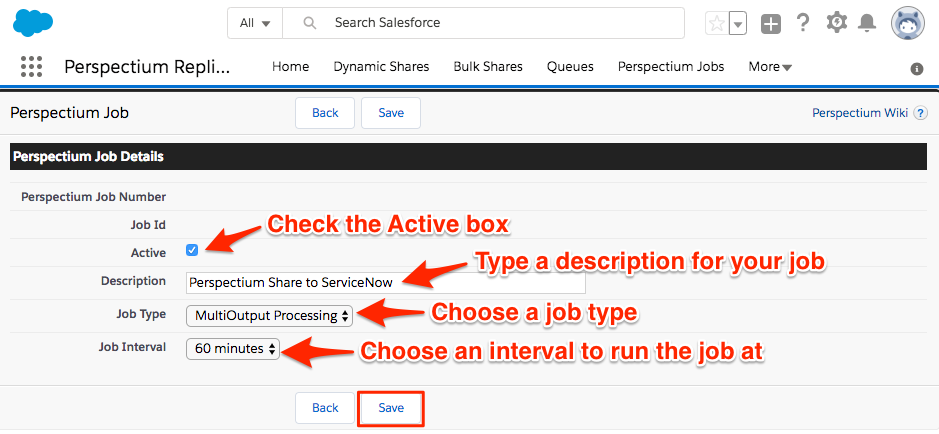939x434 pixels.
Task: Open the Job Type dropdown
Action: point(269,316)
